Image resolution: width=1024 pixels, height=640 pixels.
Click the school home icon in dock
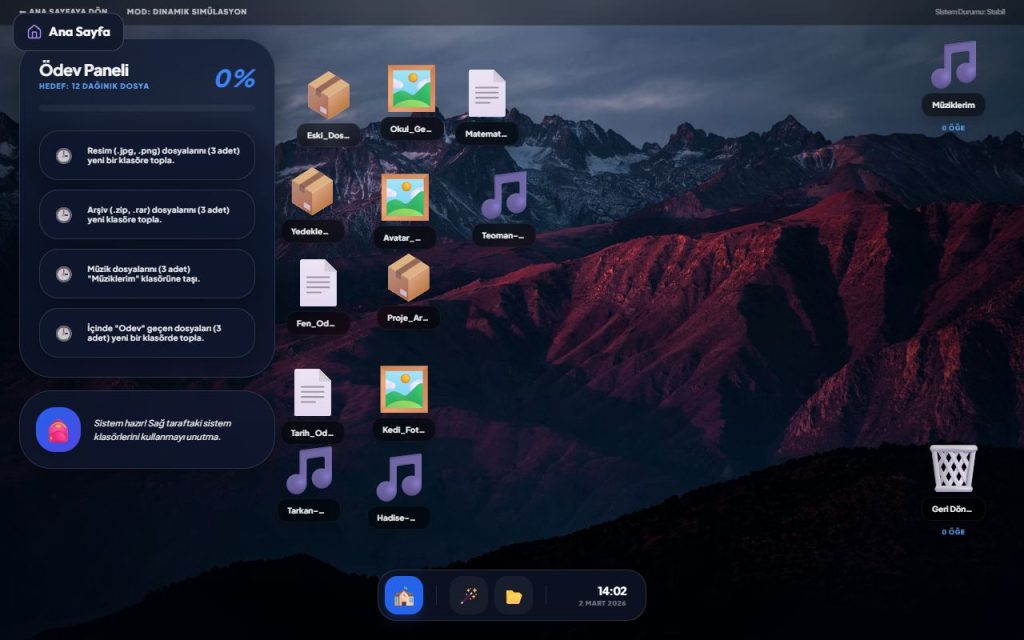click(404, 596)
